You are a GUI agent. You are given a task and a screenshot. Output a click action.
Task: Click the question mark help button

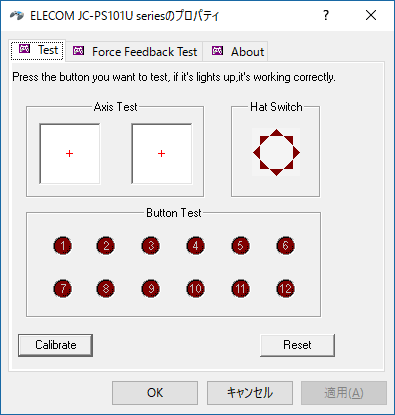326,15
